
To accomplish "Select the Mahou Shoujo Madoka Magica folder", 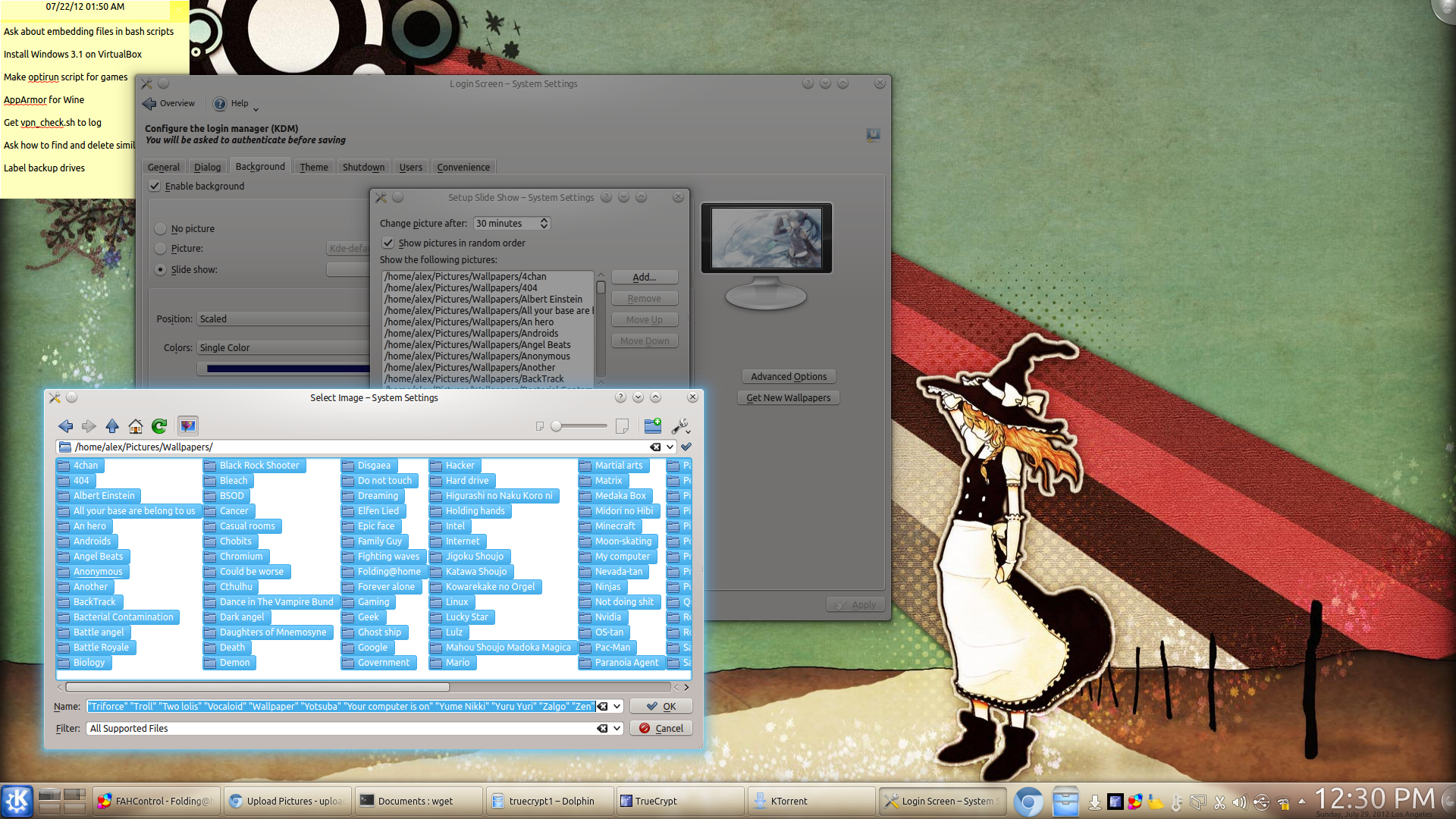I will click(x=503, y=648).
